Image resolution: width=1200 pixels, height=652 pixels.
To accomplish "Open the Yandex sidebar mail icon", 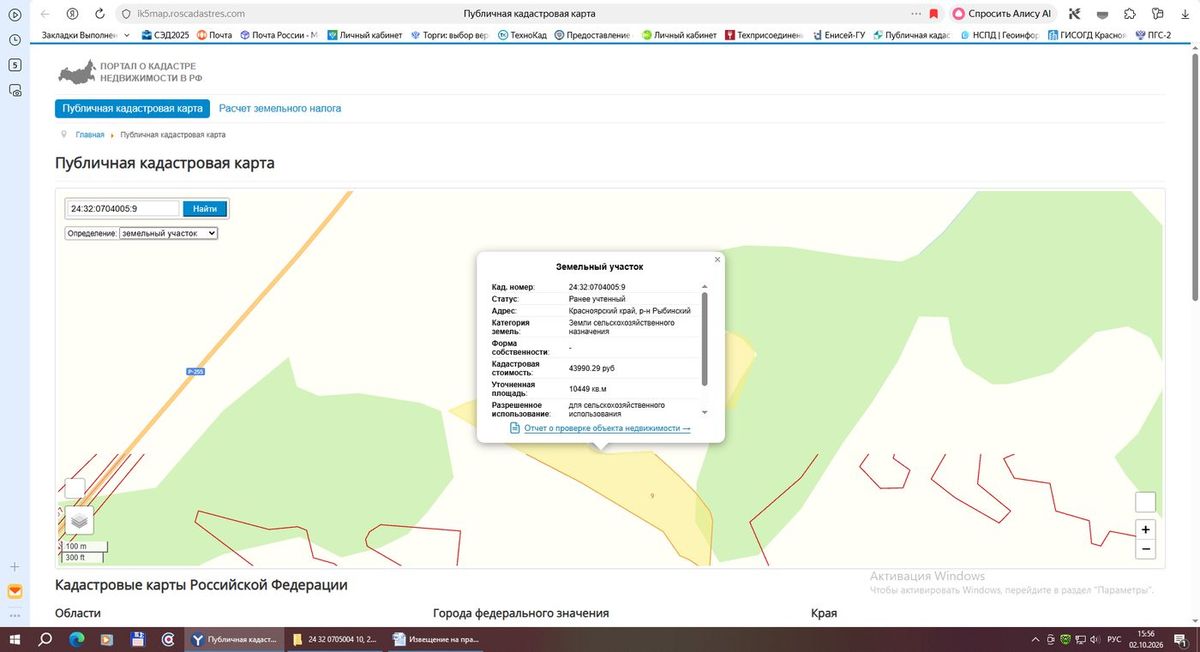I will pos(15,592).
